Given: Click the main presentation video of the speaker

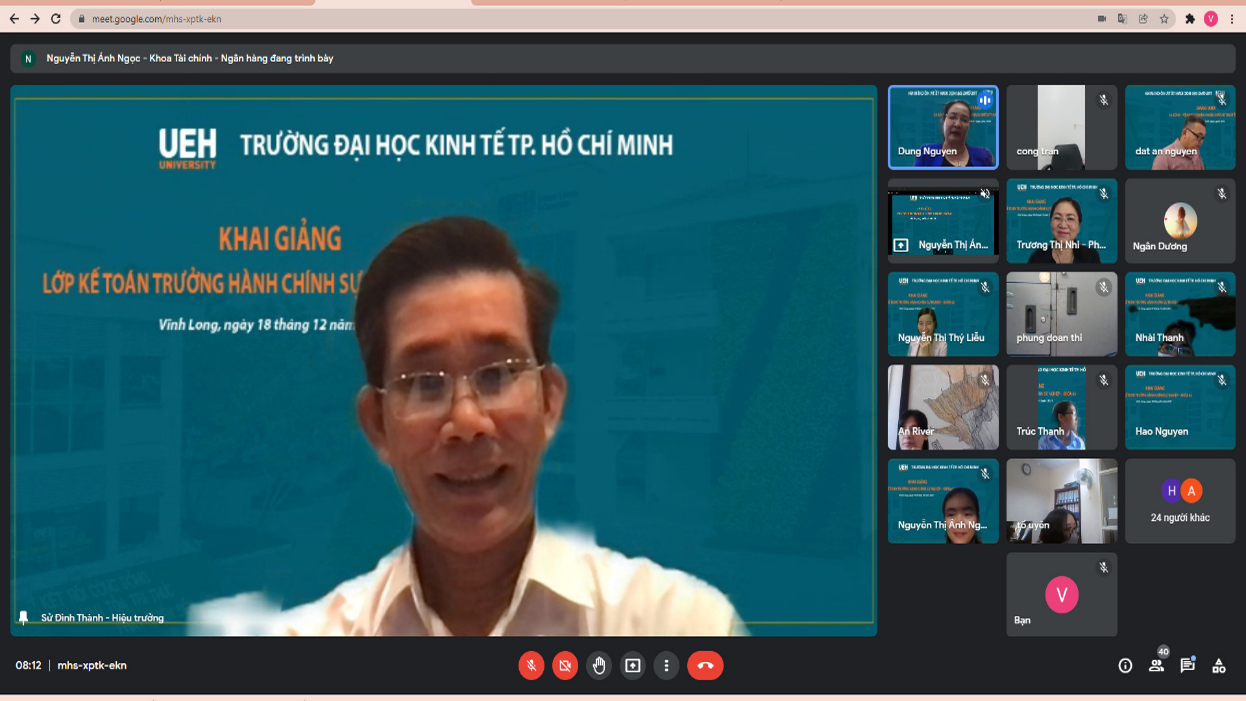Looking at the screenshot, I should (444, 360).
